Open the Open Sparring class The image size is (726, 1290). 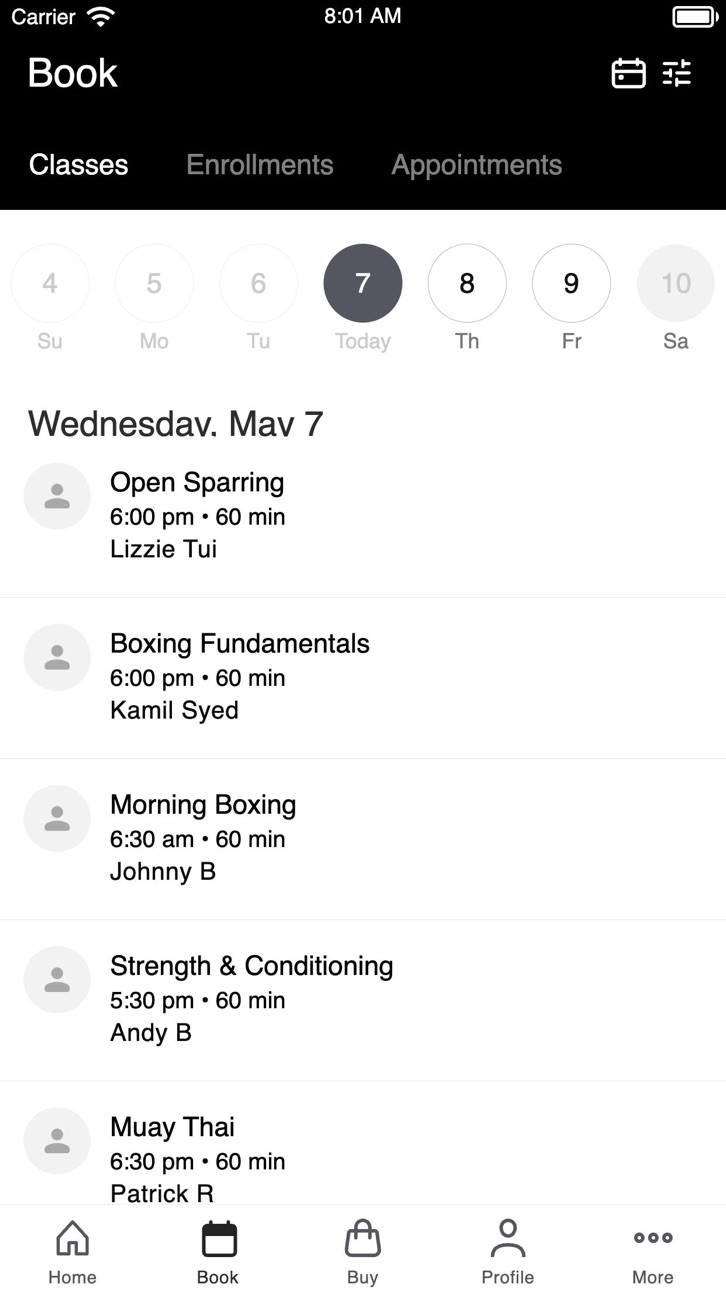tap(363, 516)
